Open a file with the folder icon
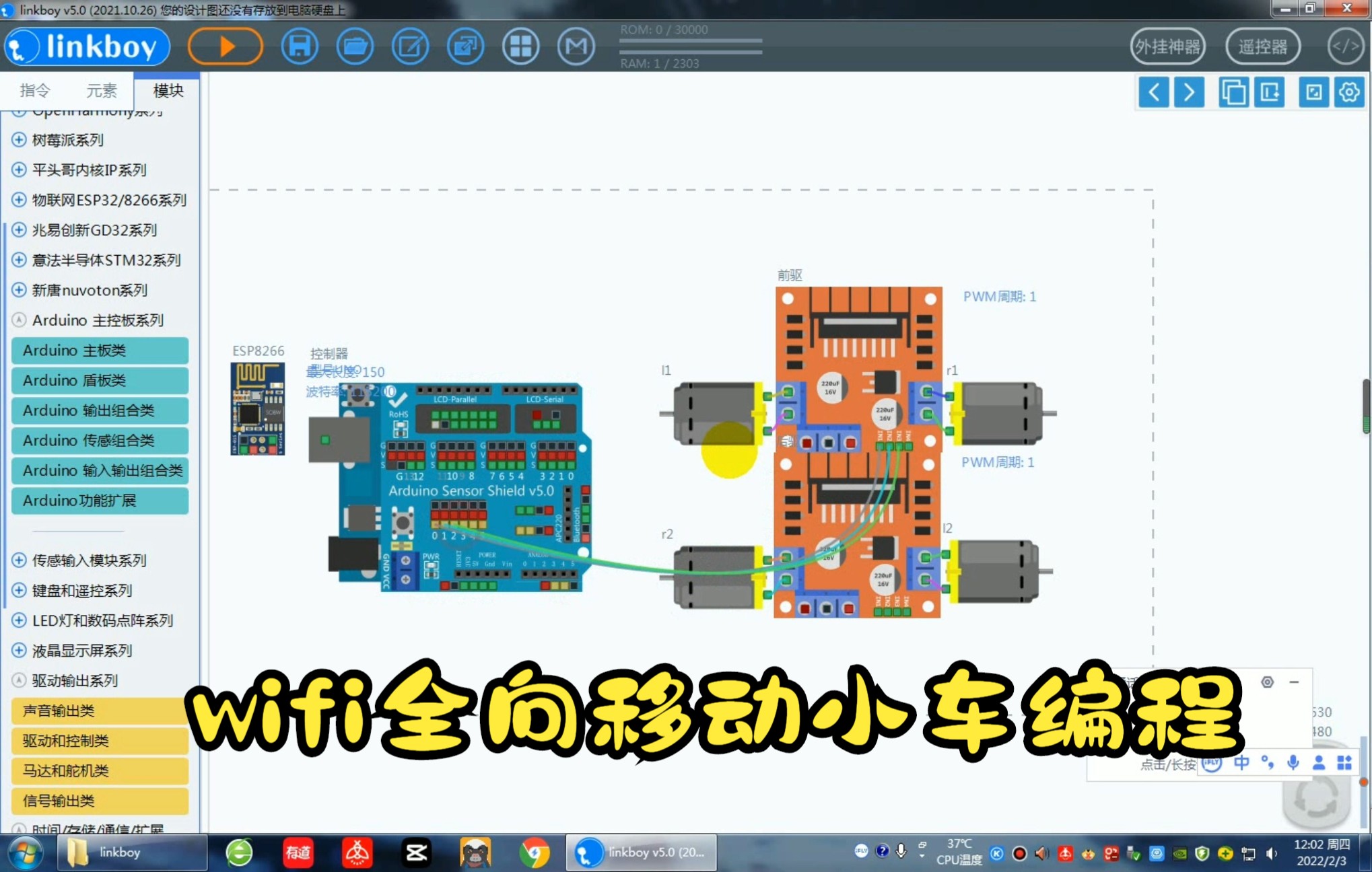This screenshot has height=872, width=1372. 355,46
